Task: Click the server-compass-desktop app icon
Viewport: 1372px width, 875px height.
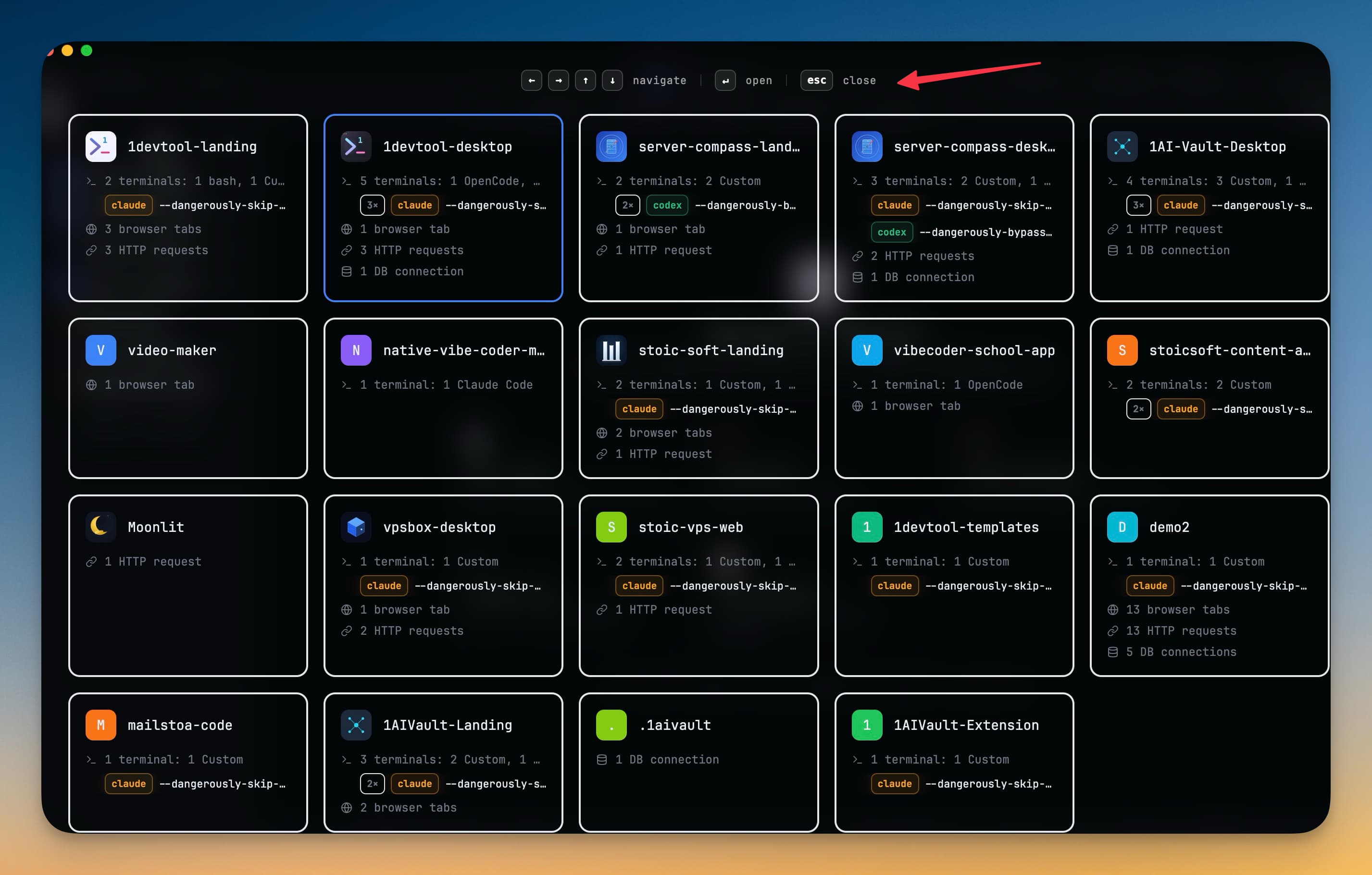Action: 867,147
